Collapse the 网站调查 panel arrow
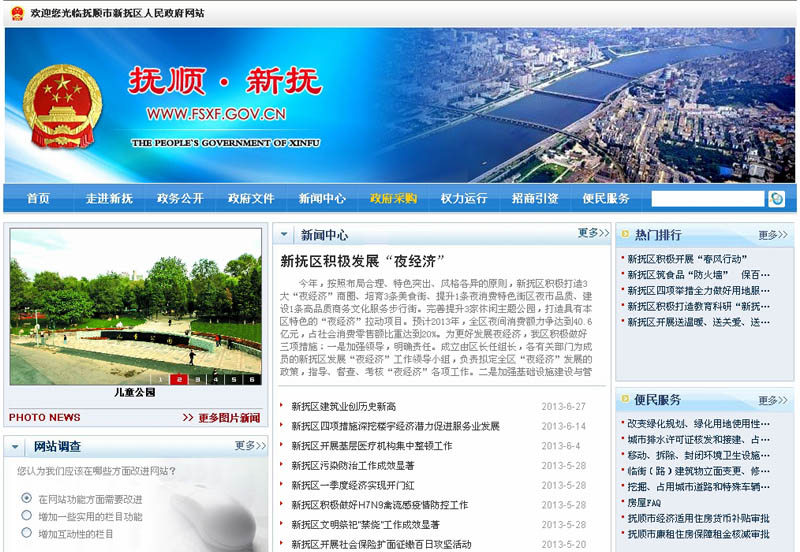 tap(17, 446)
